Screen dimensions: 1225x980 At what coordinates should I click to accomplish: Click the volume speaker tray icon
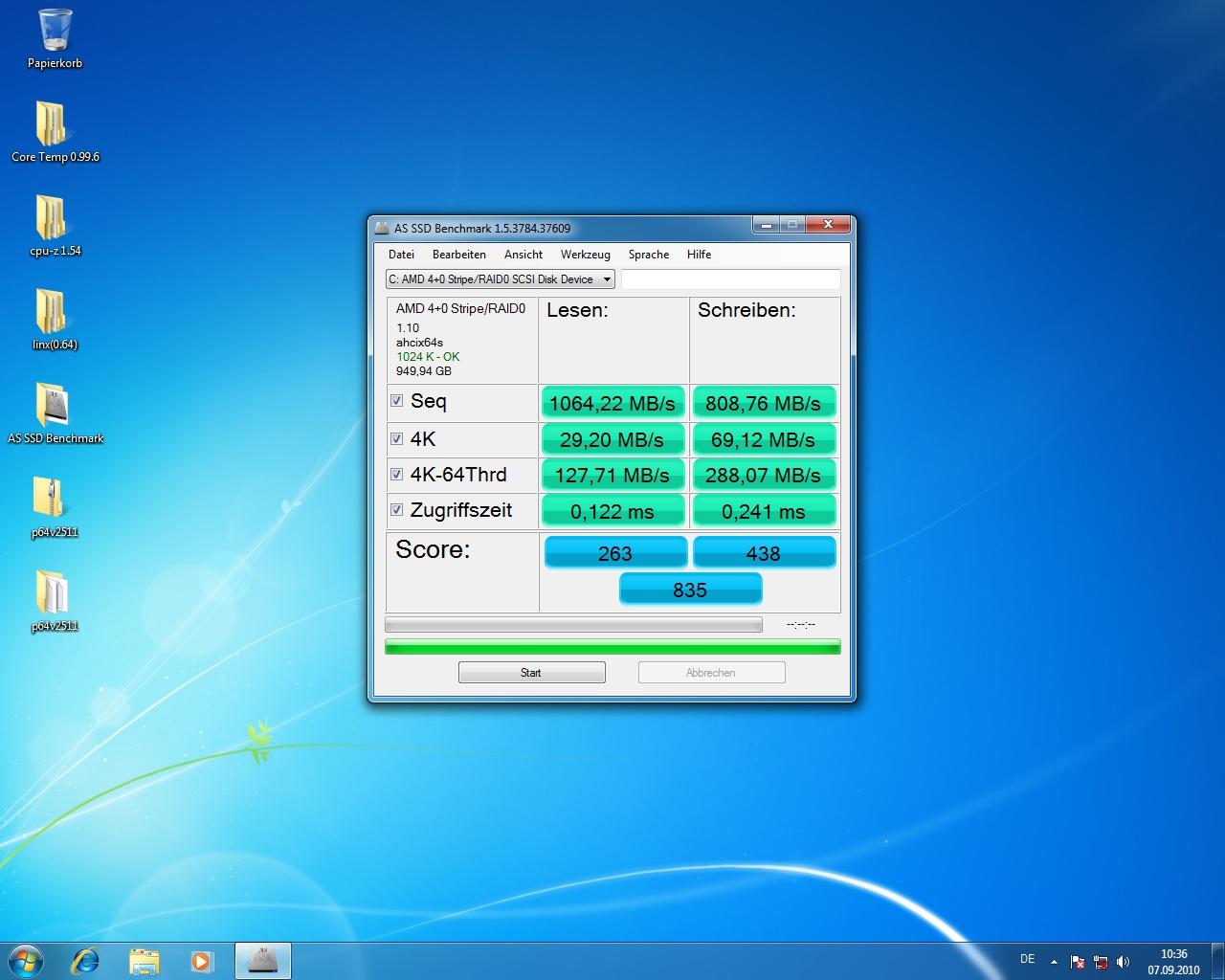point(1123,962)
